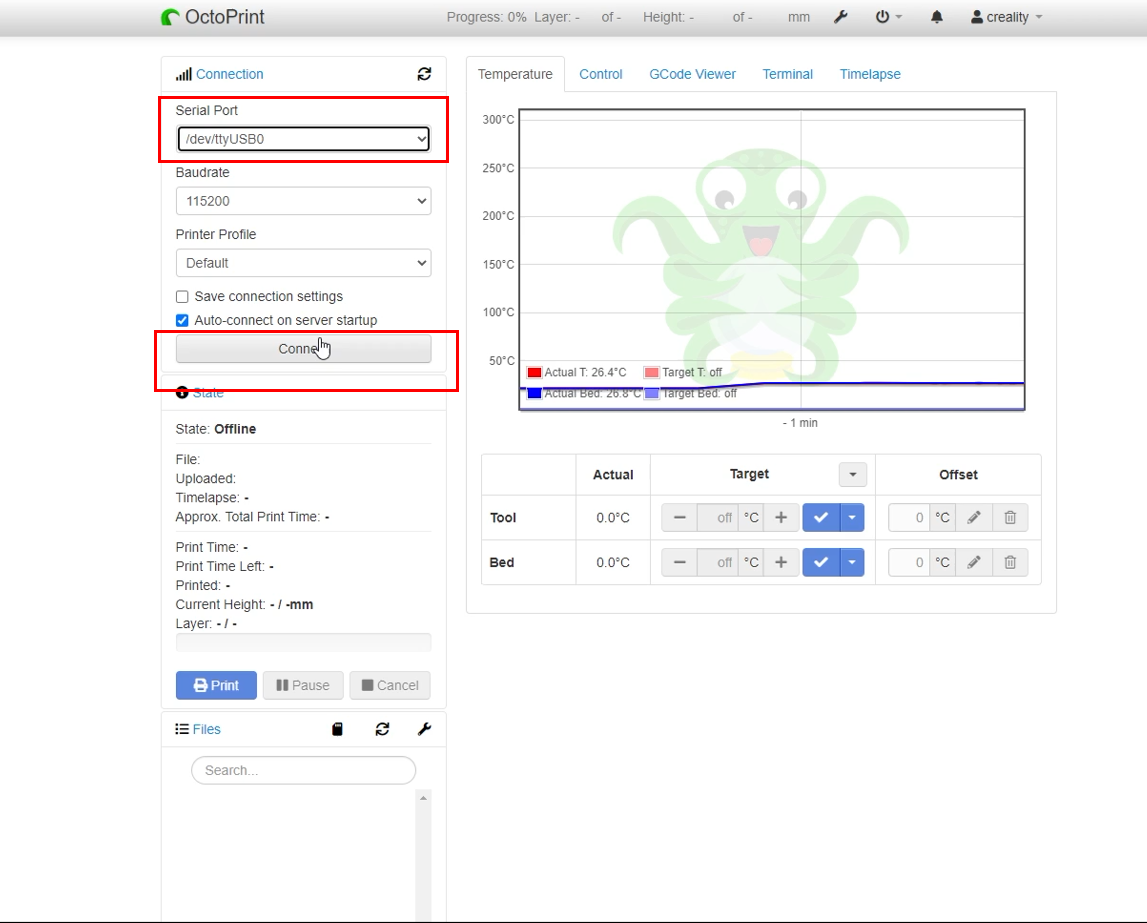The width and height of the screenshot is (1147, 923).
Task: Focus the Bed offset input field
Action: 909,562
